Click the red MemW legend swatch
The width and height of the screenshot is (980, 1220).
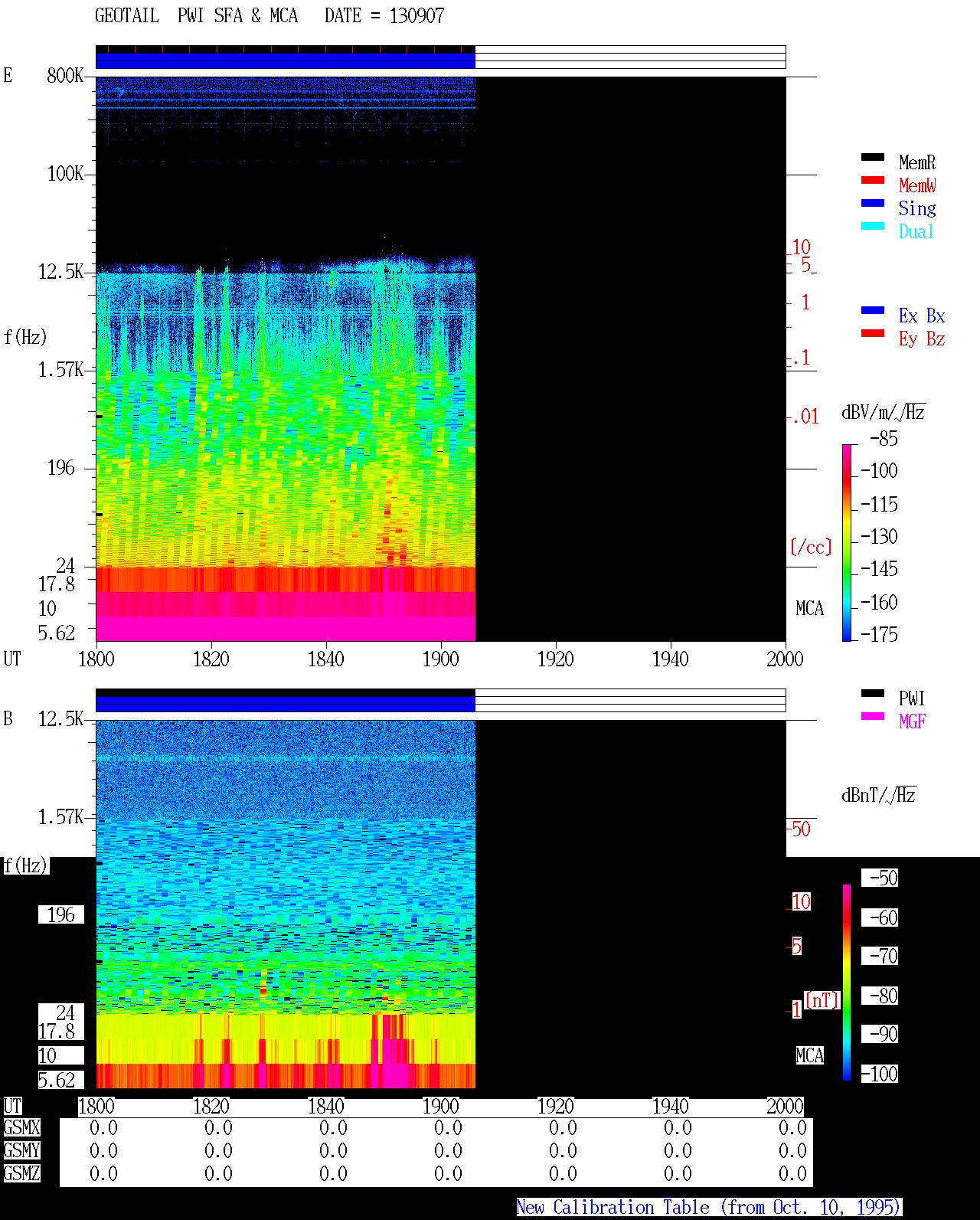point(873,180)
